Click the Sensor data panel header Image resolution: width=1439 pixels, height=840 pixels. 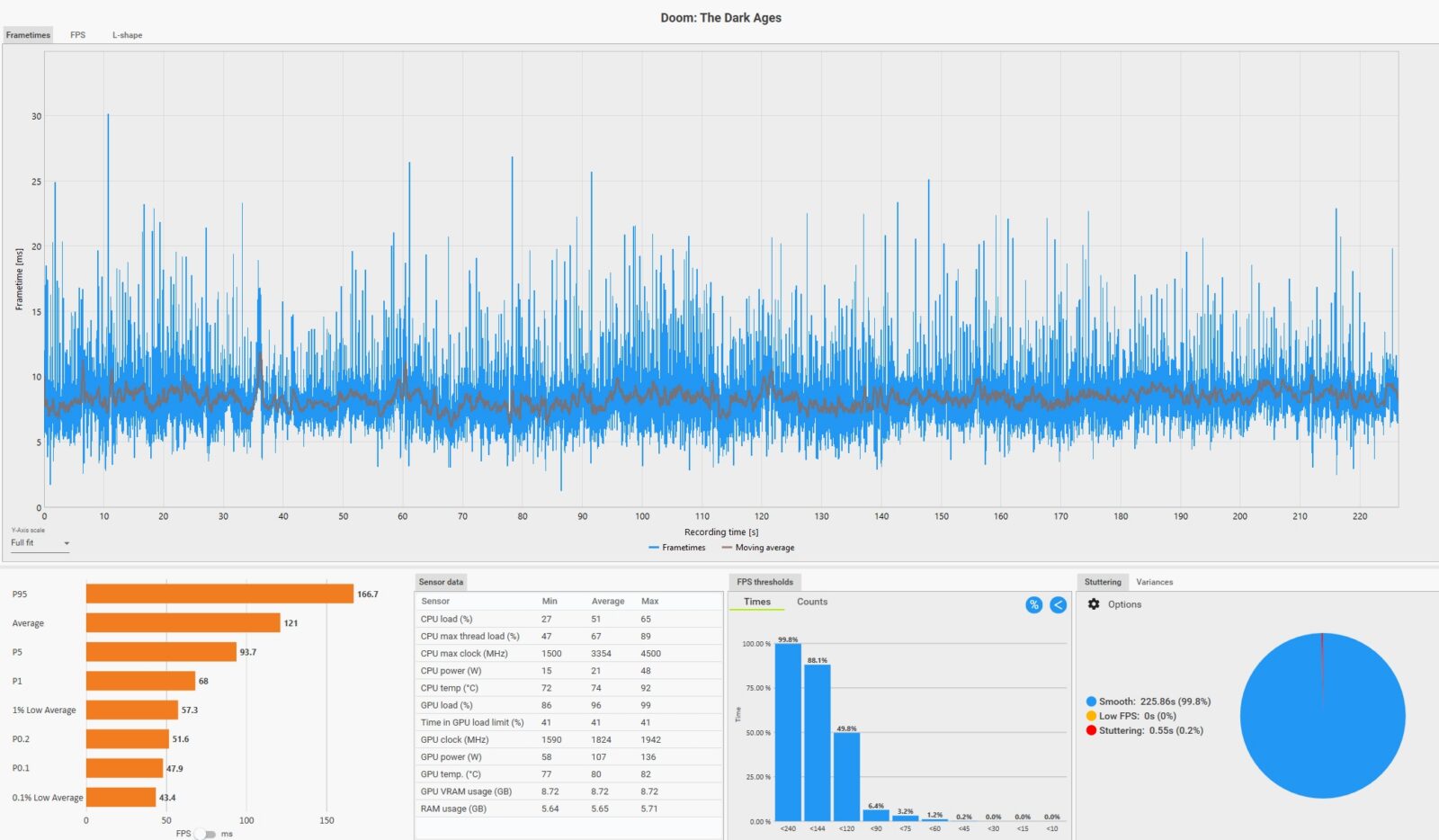coord(441,582)
